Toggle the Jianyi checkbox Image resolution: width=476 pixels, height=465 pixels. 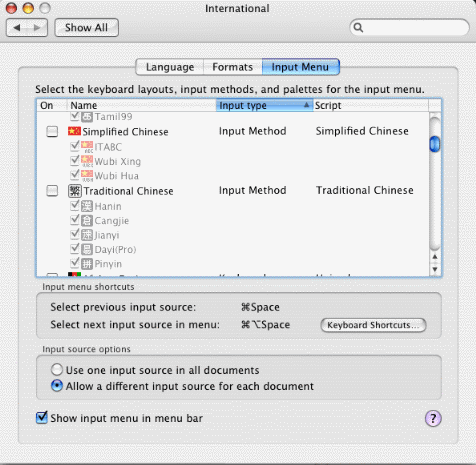click(75, 234)
